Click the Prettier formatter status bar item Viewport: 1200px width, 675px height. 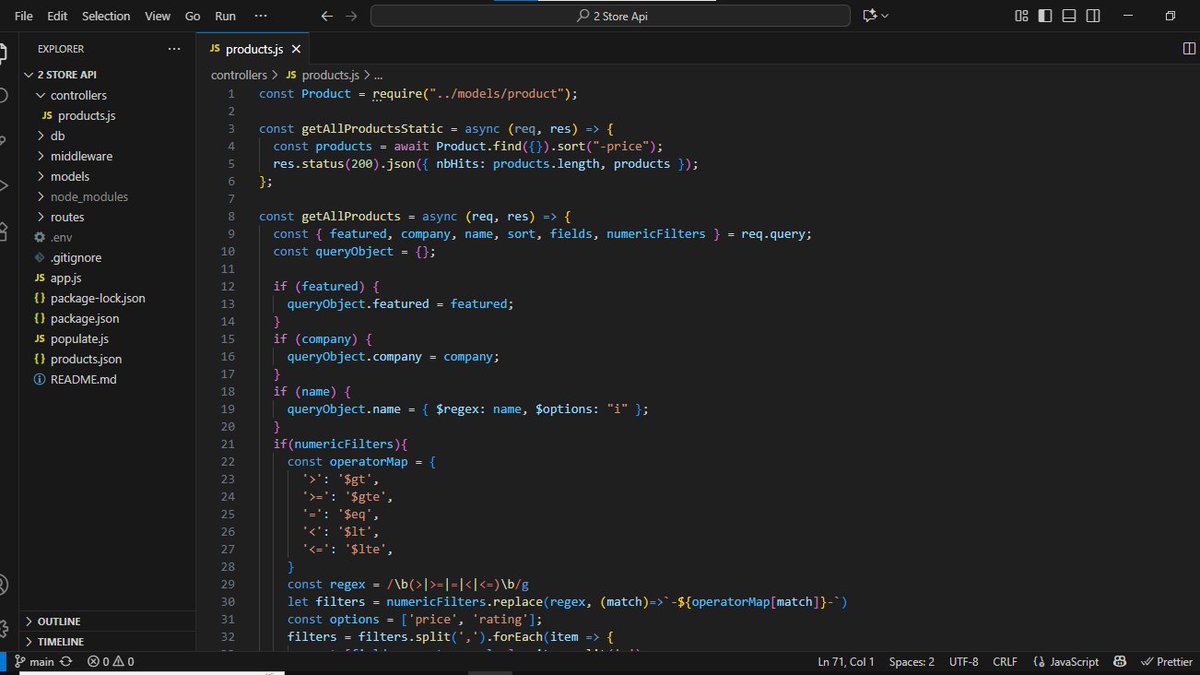[x=1166, y=661]
